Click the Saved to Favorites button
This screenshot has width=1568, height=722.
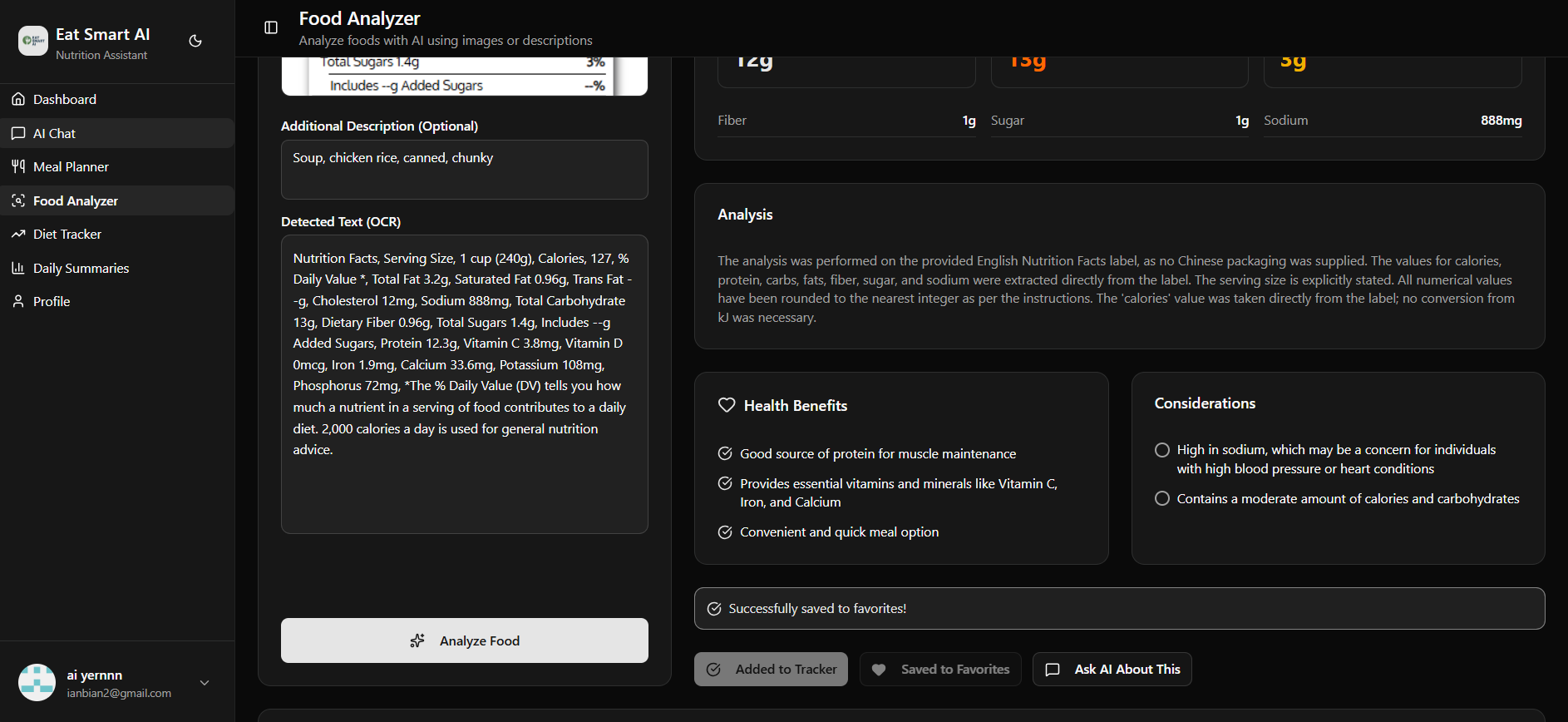tap(940, 670)
